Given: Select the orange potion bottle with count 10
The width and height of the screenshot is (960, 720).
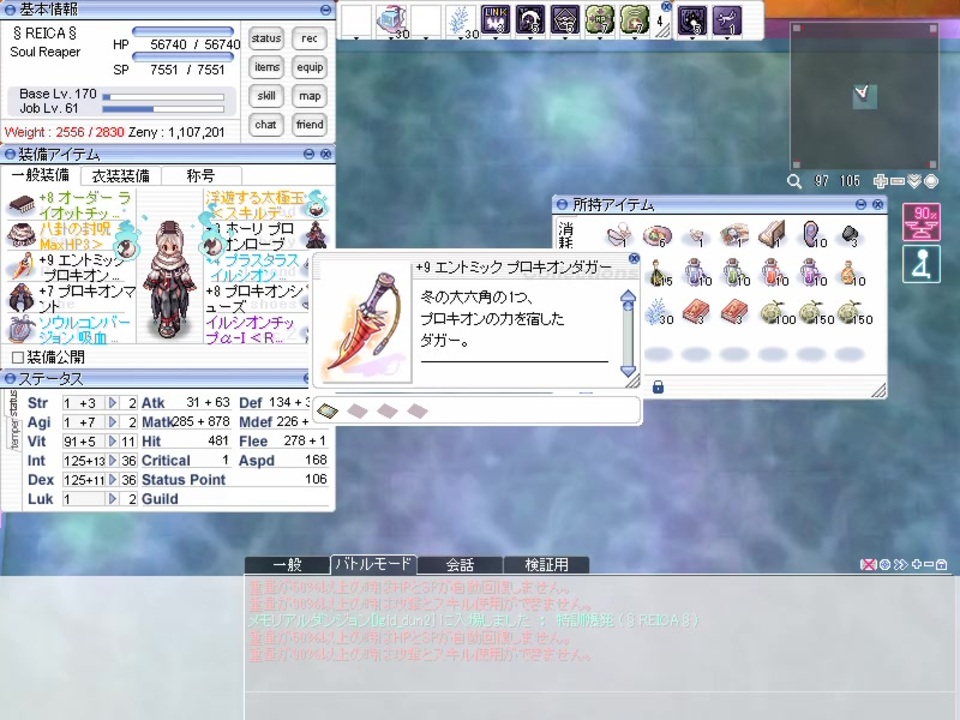Looking at the screenshot, I should click(850, 272).
